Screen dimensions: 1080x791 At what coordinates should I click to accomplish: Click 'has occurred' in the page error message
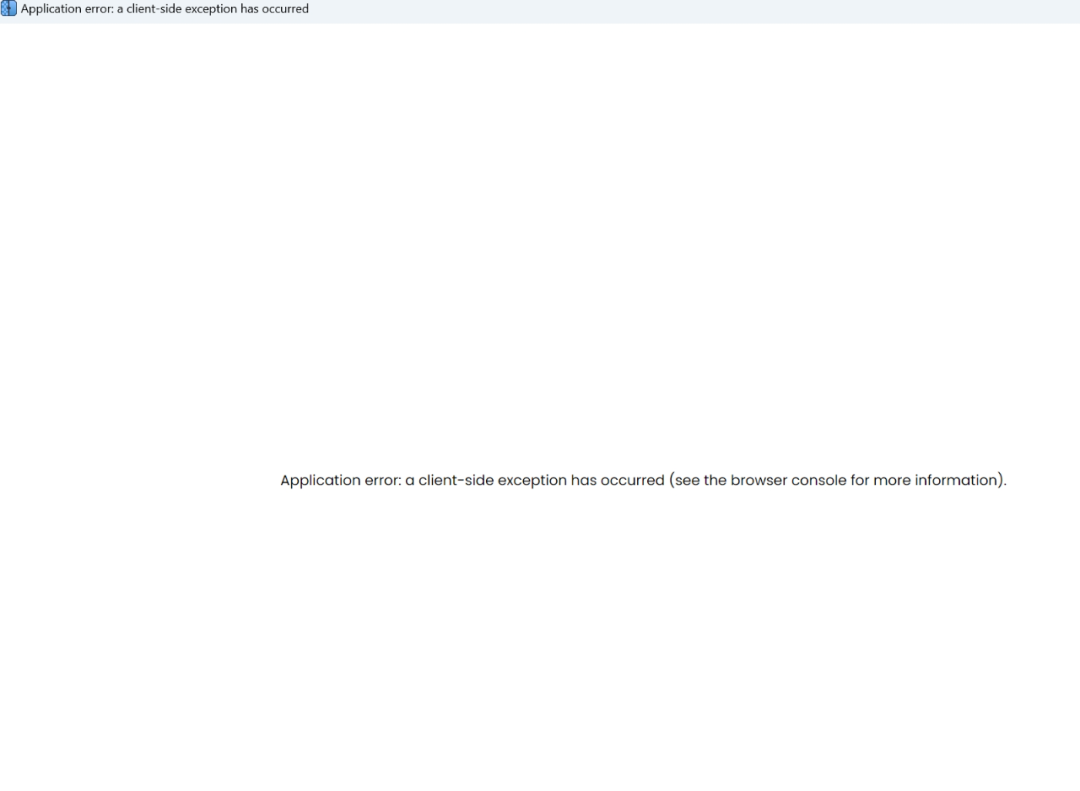618,480
